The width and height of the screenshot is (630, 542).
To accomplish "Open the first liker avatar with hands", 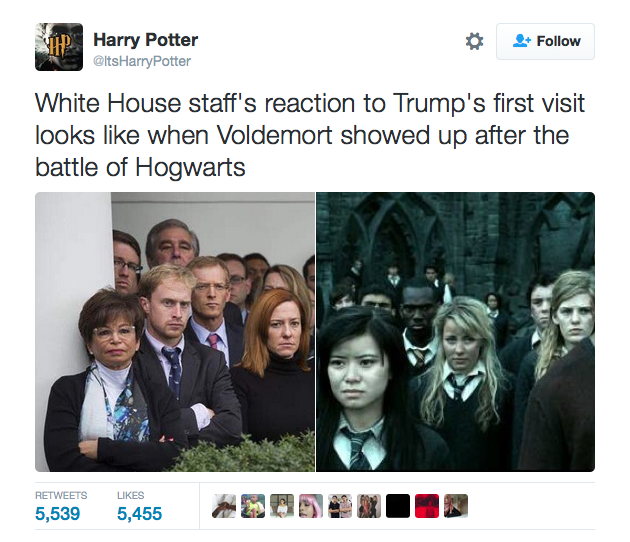I will pos(224,506).
